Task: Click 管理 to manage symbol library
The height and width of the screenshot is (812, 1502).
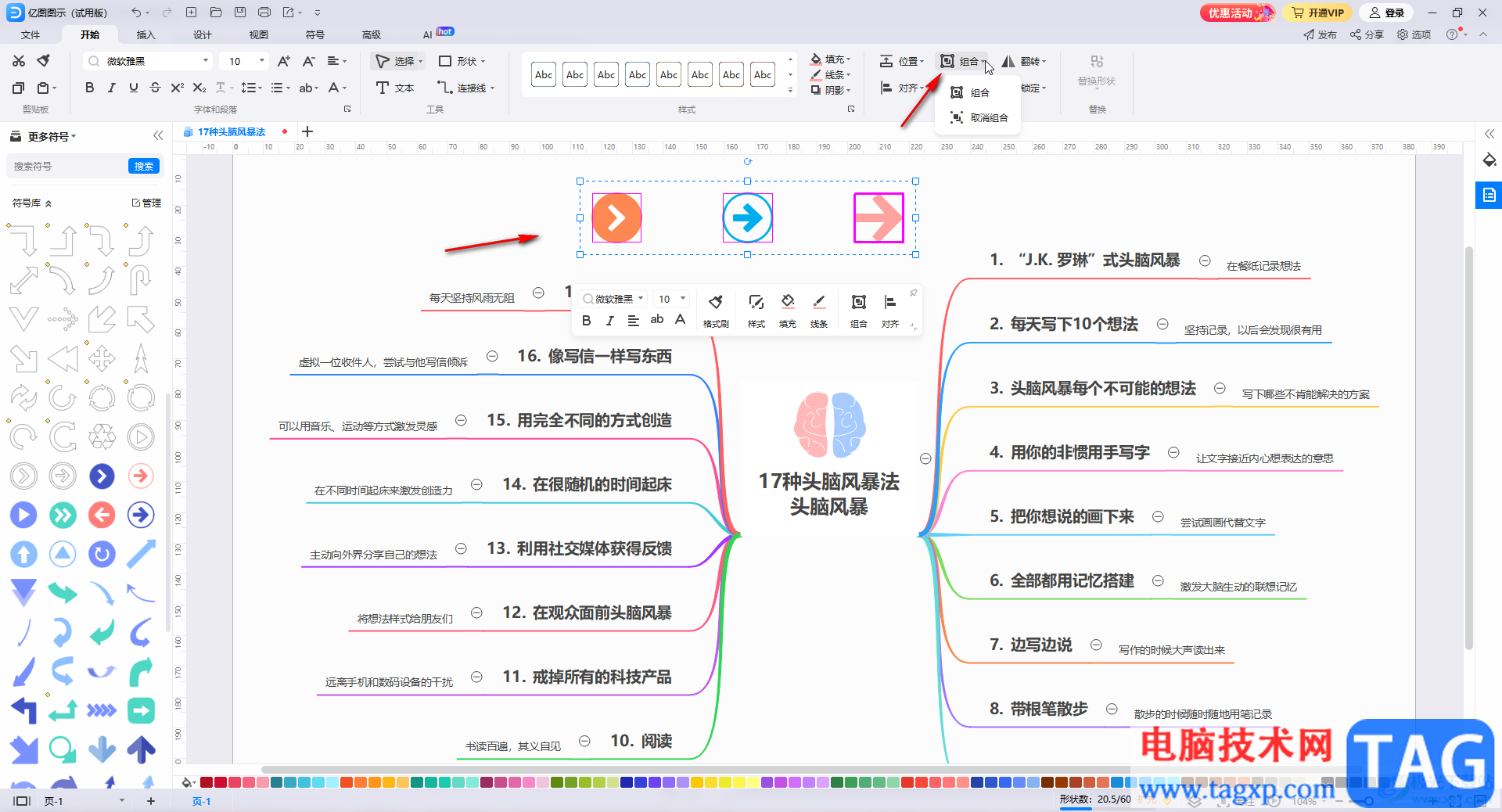Action: [146, 203]
